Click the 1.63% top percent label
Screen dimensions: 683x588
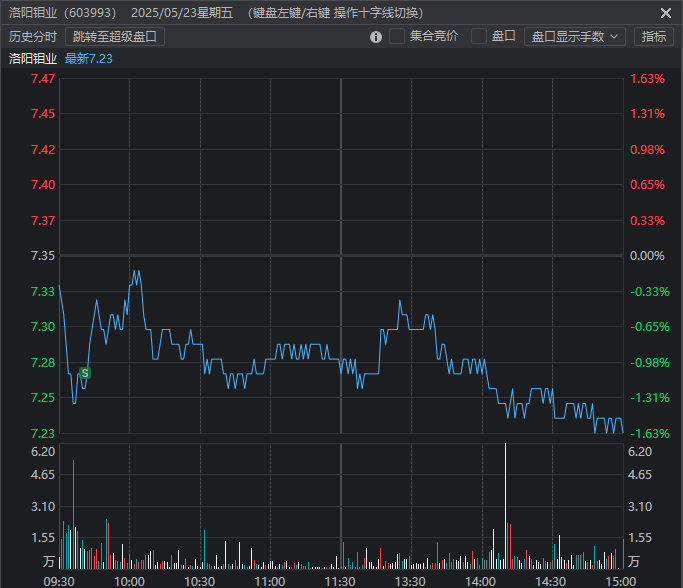click(x=647, y=79)
